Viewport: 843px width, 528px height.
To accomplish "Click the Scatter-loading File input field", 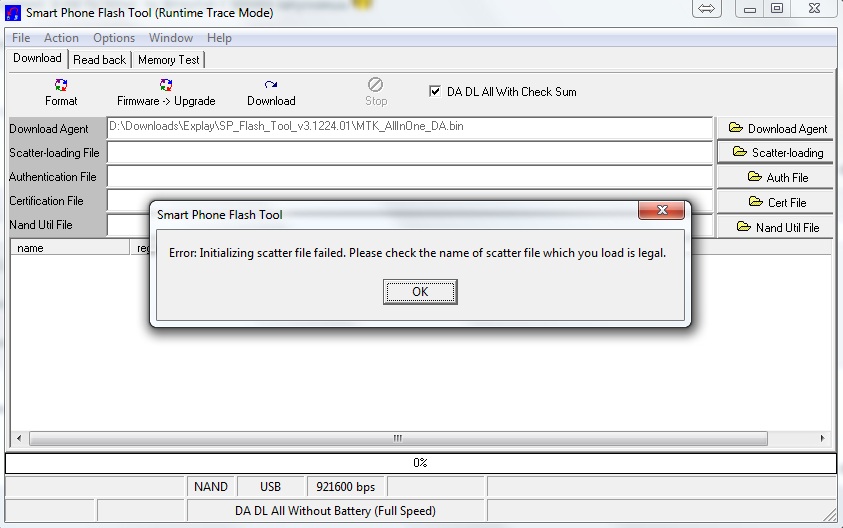I will tap(409, 153).
